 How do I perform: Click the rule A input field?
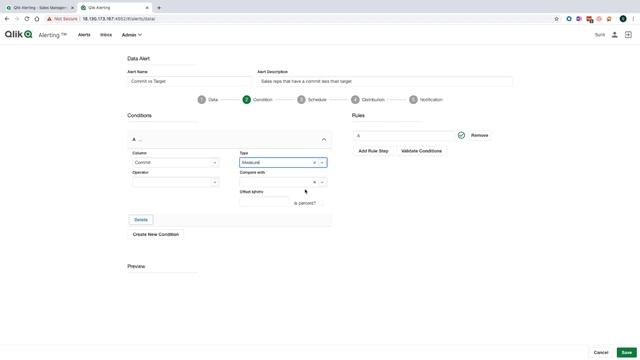click(404, 136)
